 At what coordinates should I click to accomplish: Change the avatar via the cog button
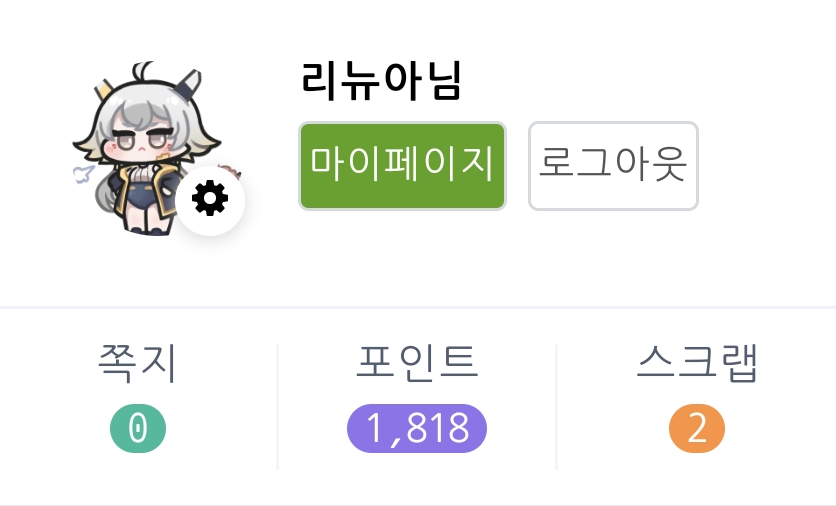point(210,200)
